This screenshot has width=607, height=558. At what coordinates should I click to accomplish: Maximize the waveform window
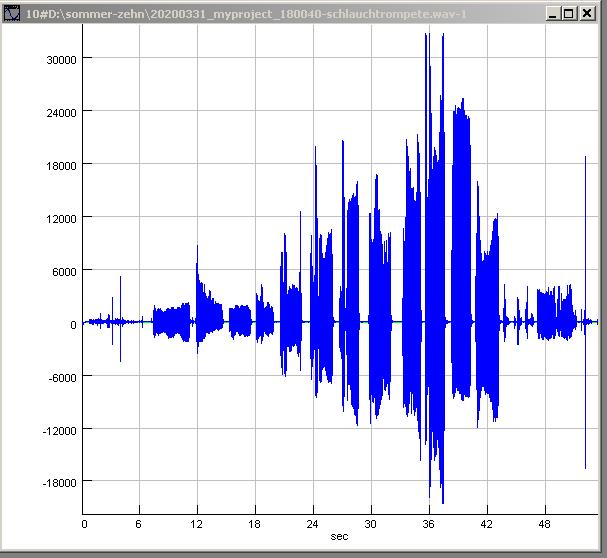pyautogui.click(x=569, y=13)
